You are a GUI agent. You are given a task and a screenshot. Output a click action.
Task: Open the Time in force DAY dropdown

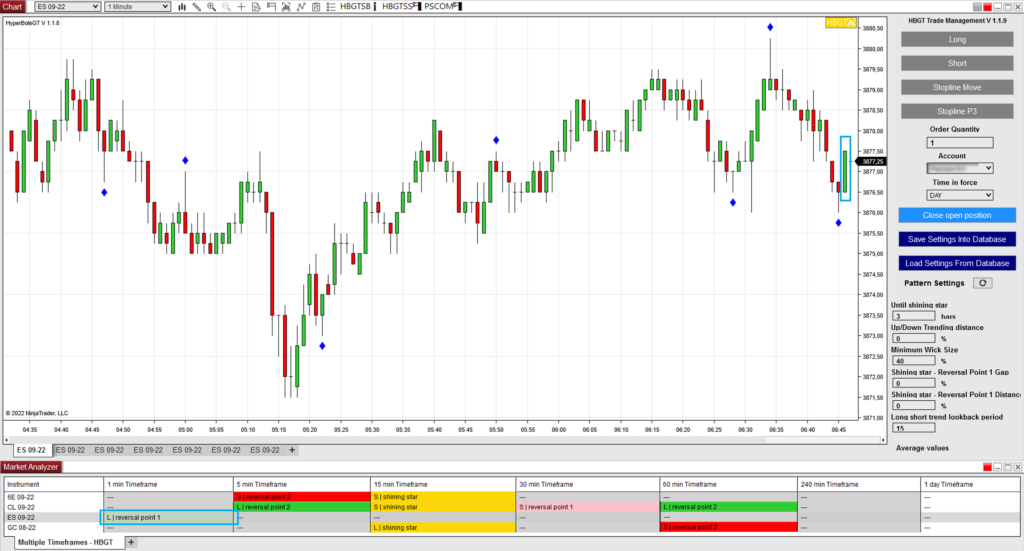960,195
